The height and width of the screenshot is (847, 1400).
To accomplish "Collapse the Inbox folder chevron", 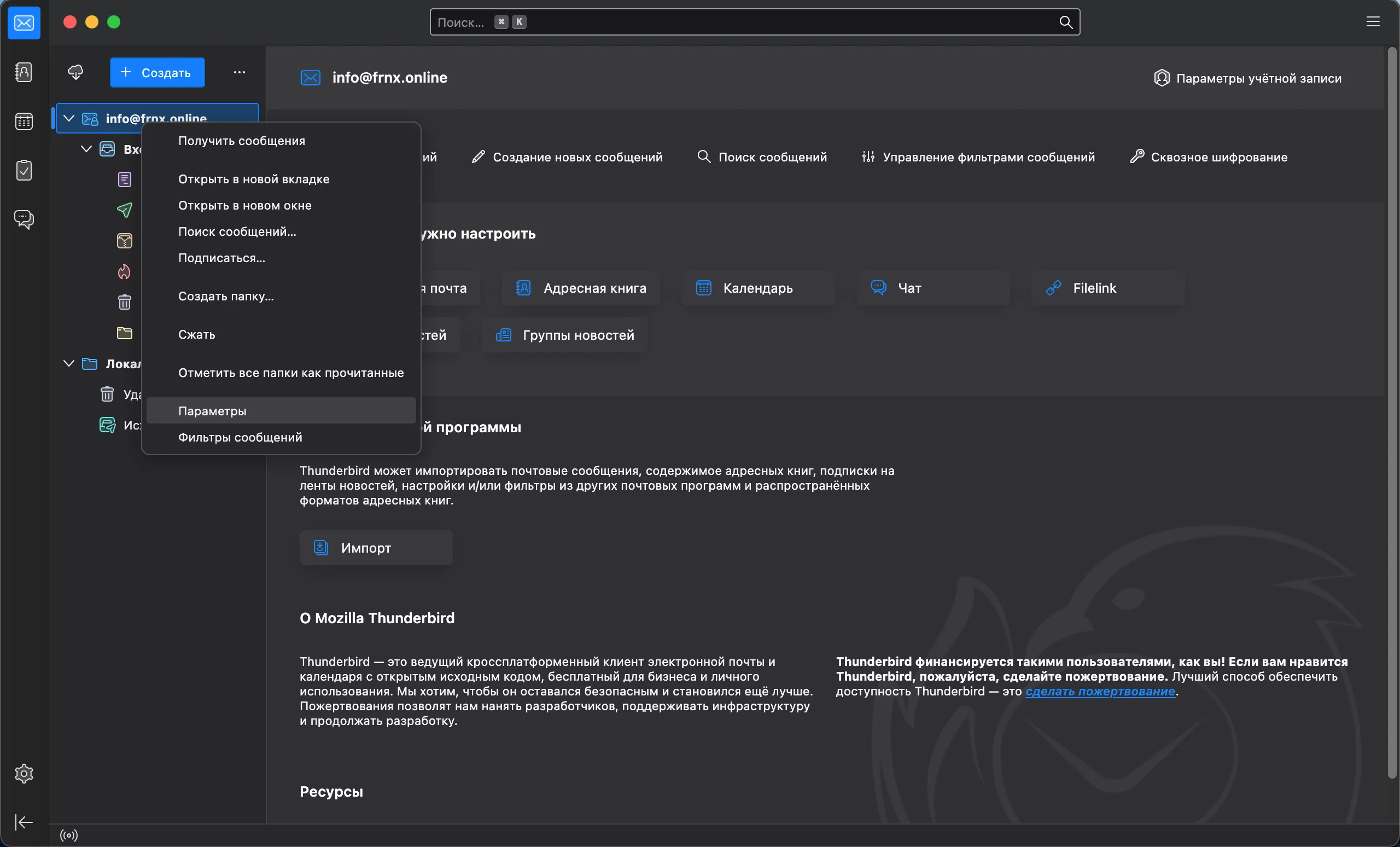I will click(86, 149).
